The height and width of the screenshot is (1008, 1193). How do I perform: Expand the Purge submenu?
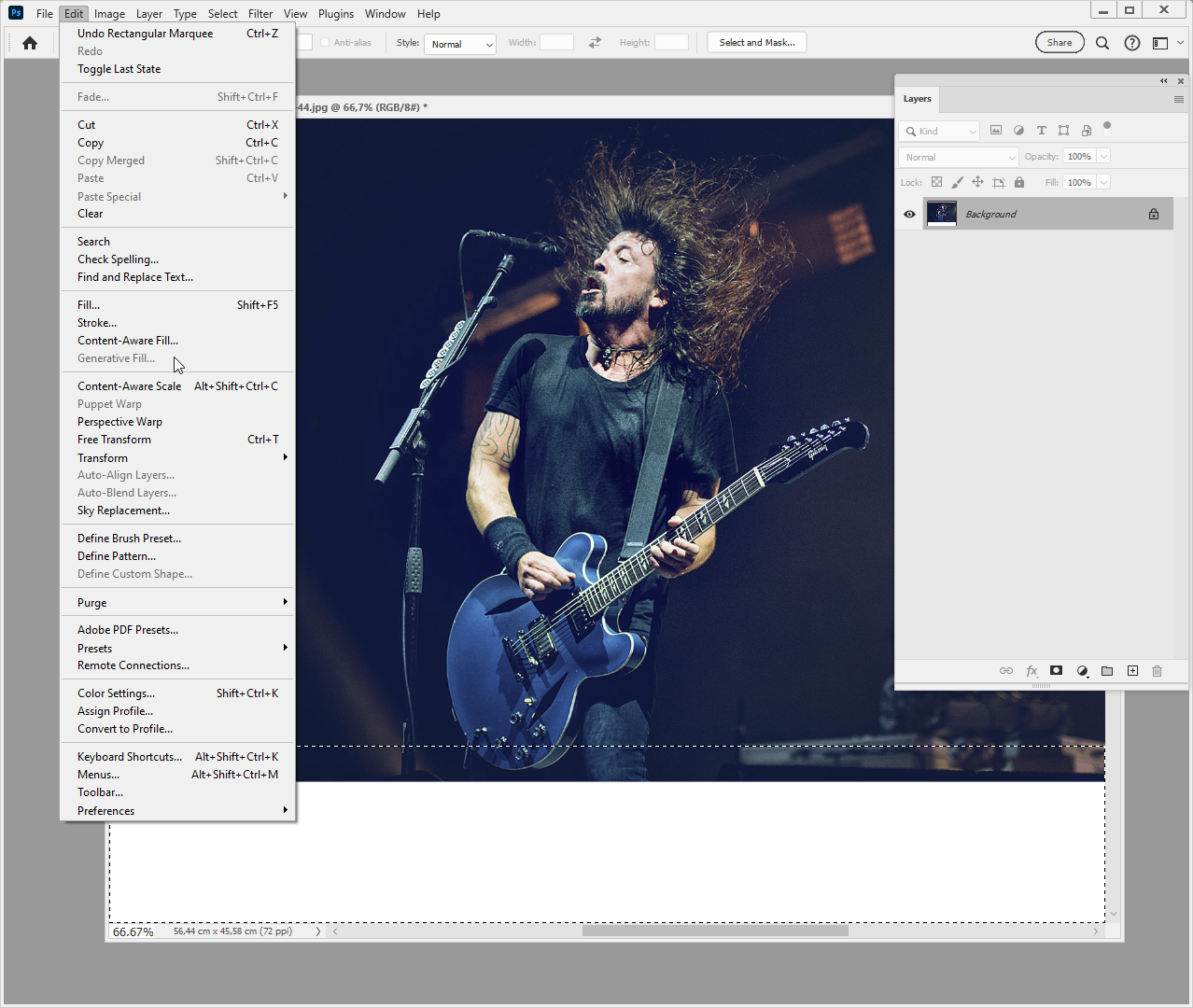[x=285, y=602]
